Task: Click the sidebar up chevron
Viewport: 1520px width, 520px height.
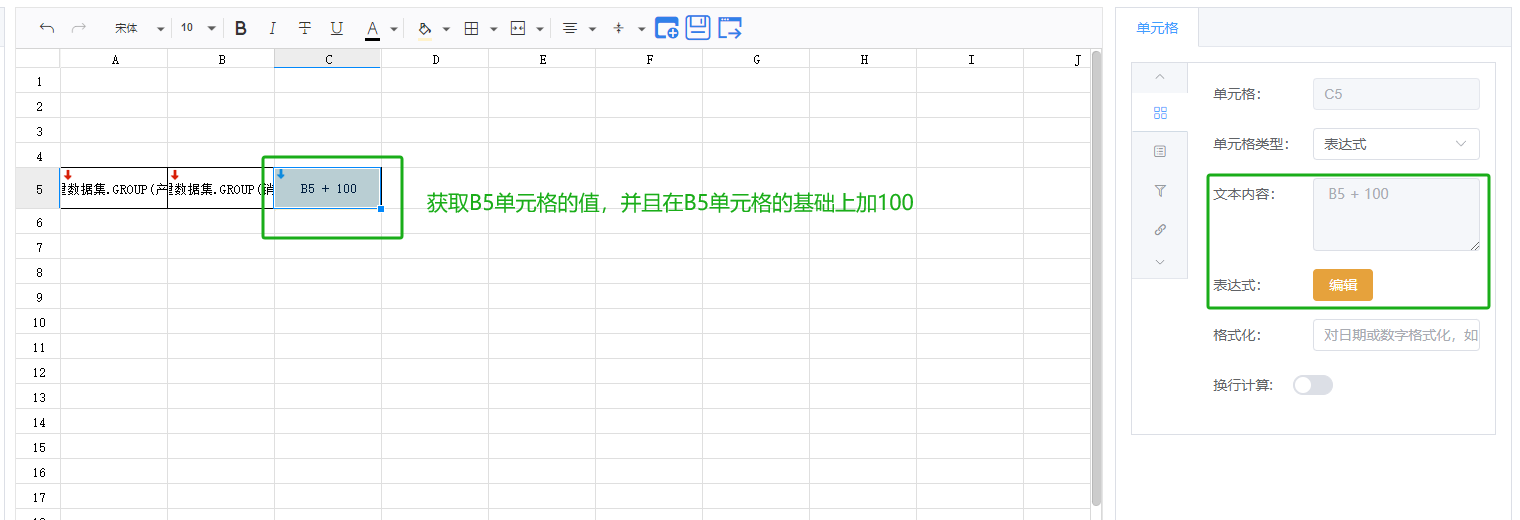Action: (1160, 76)
